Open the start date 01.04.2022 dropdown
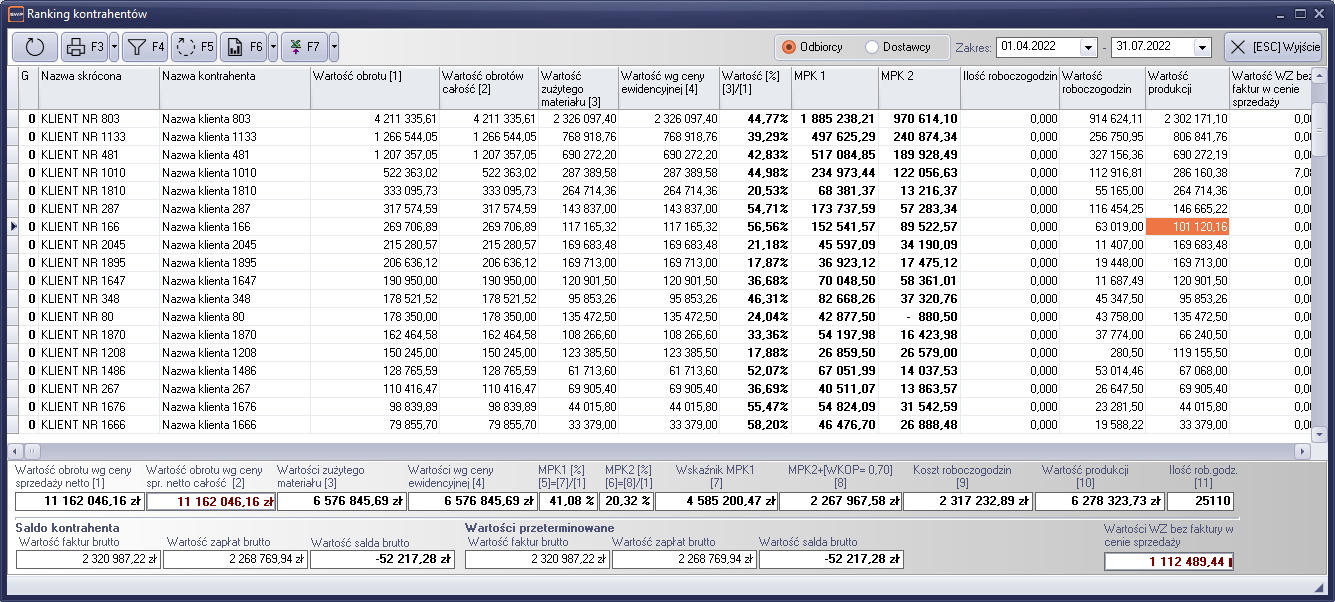 tap(1088, 48)
